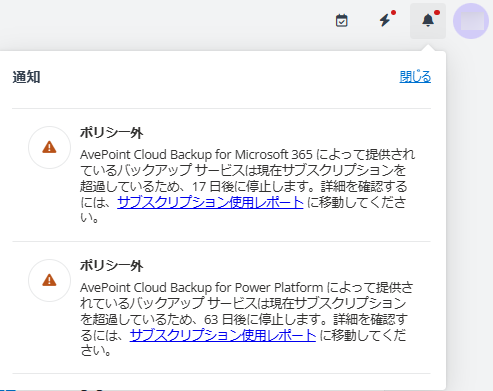Click warning icon of Microsoft 365 notification
The height and width of the screenshot is (391, 493).
[49, 147]
